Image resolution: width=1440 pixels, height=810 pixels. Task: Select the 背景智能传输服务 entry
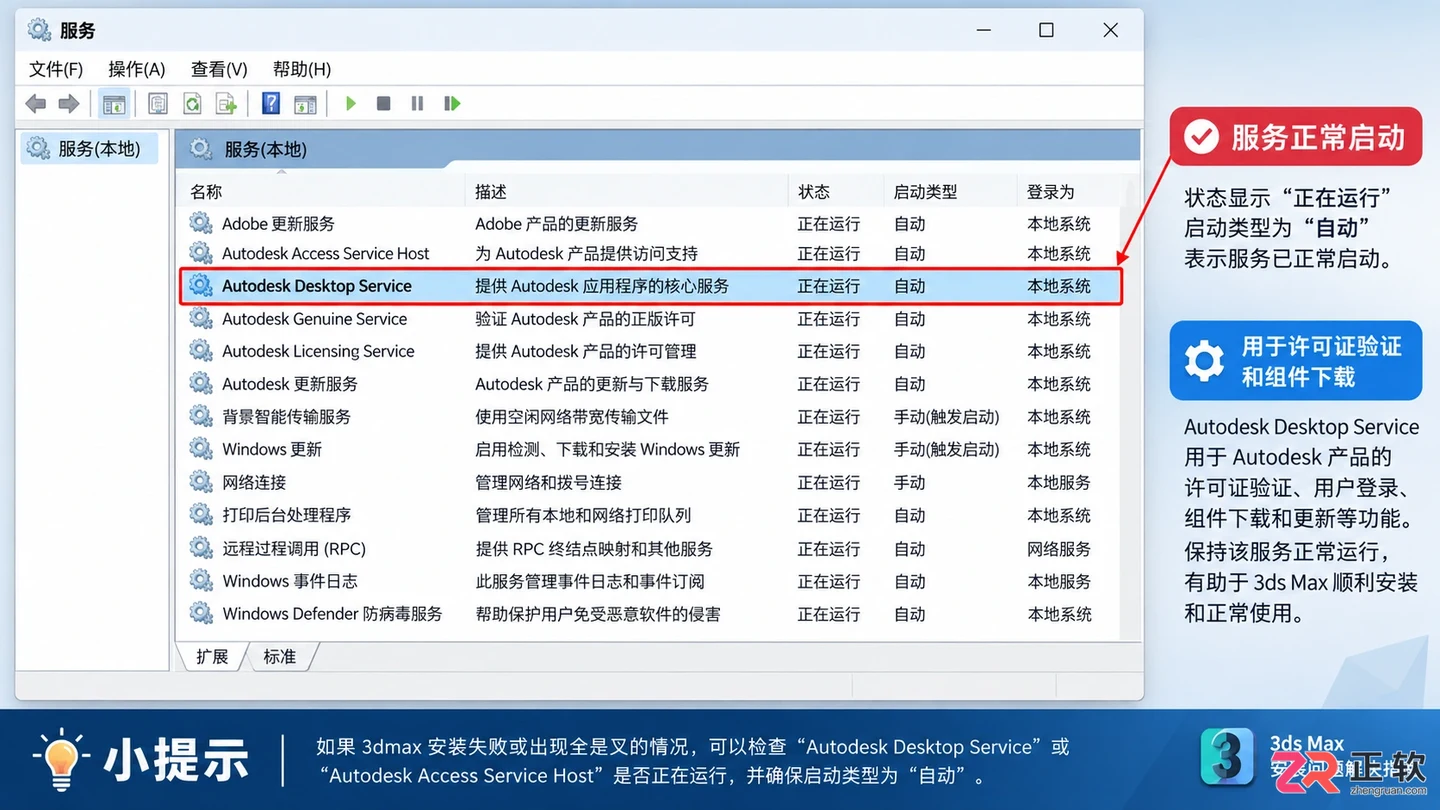point(287,417)
